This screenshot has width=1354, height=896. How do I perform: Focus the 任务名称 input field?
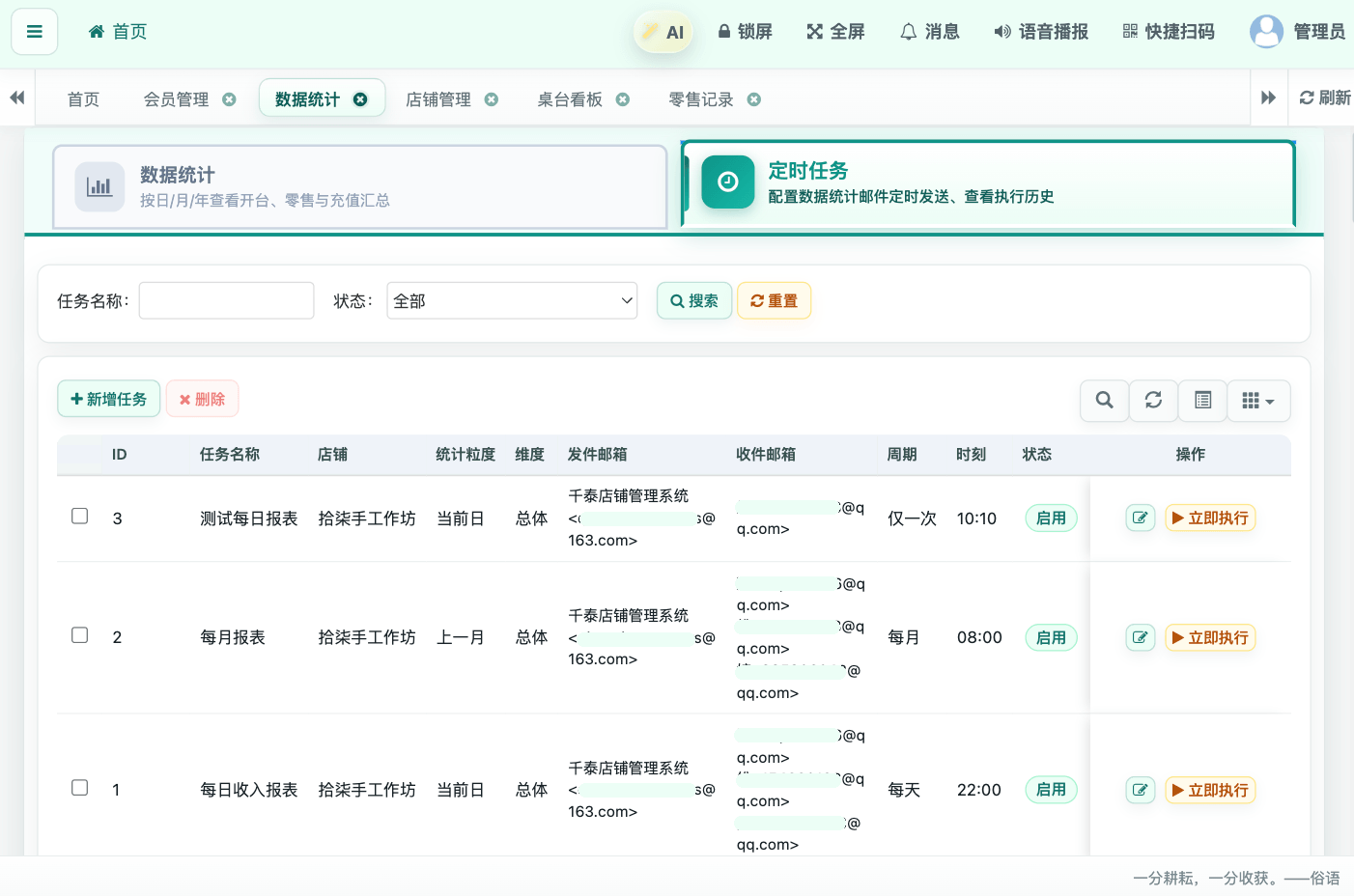click(x=227, y=300)
